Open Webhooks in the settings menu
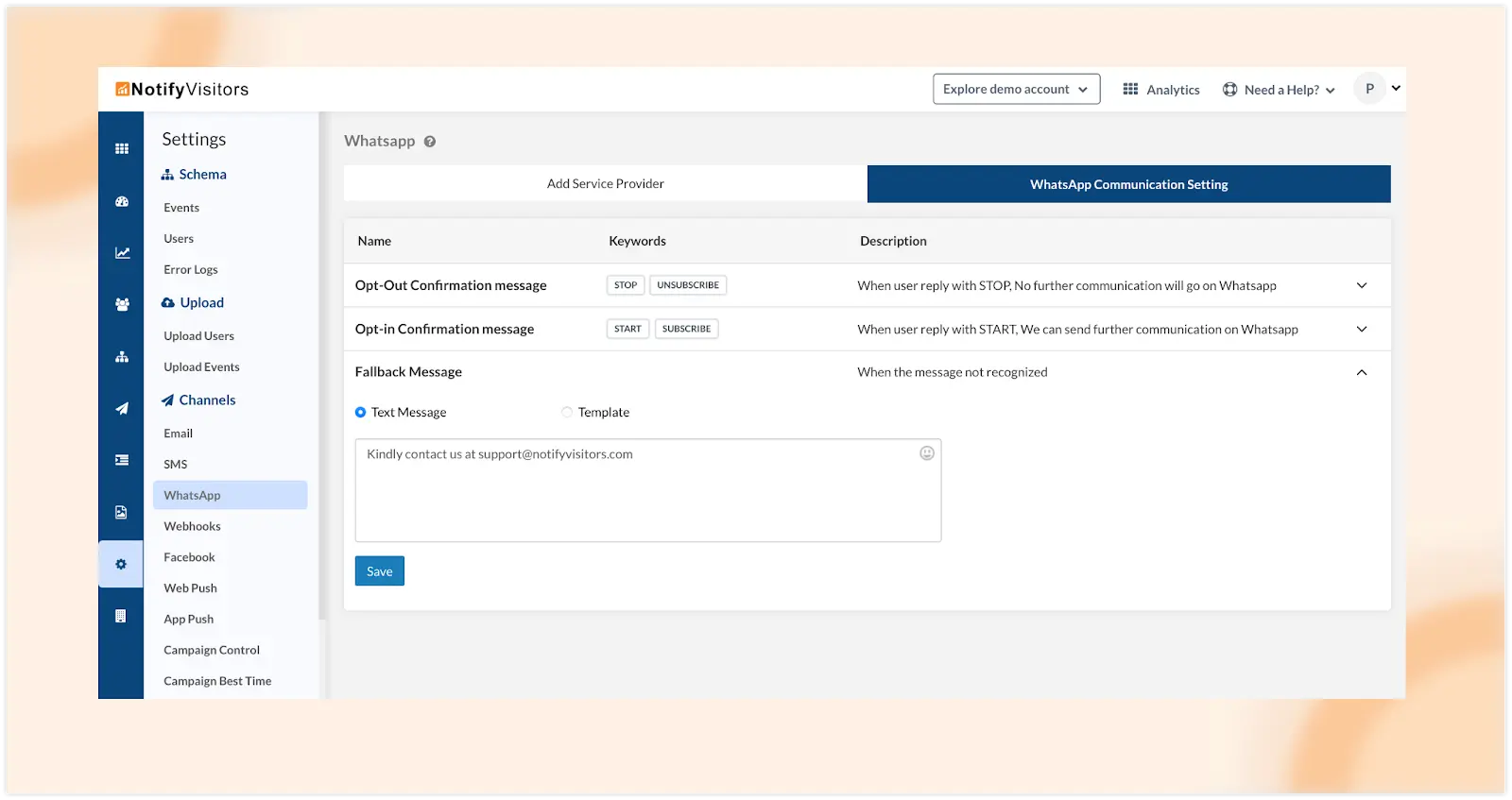Image resolution: width=1512 pixels, height=800 pixels. 192,527
